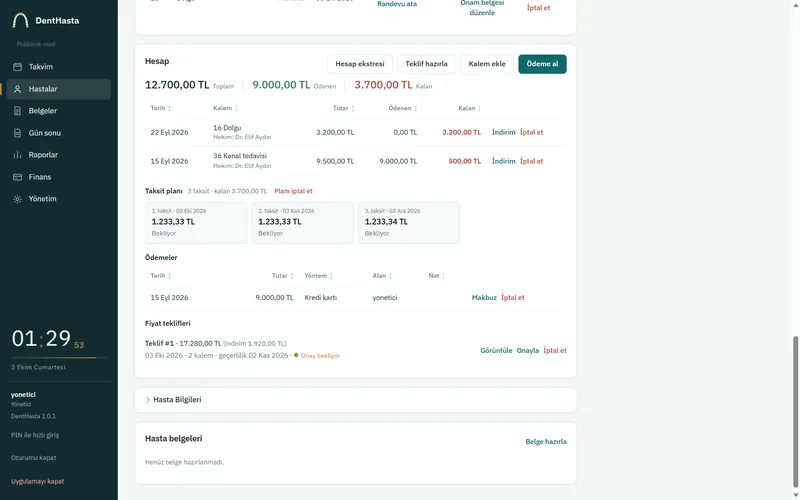Image resolution: width=800 pixels, height=500 pixels.
Task: Cancel the 16 Dolgu item
Action: pos(532,132)
